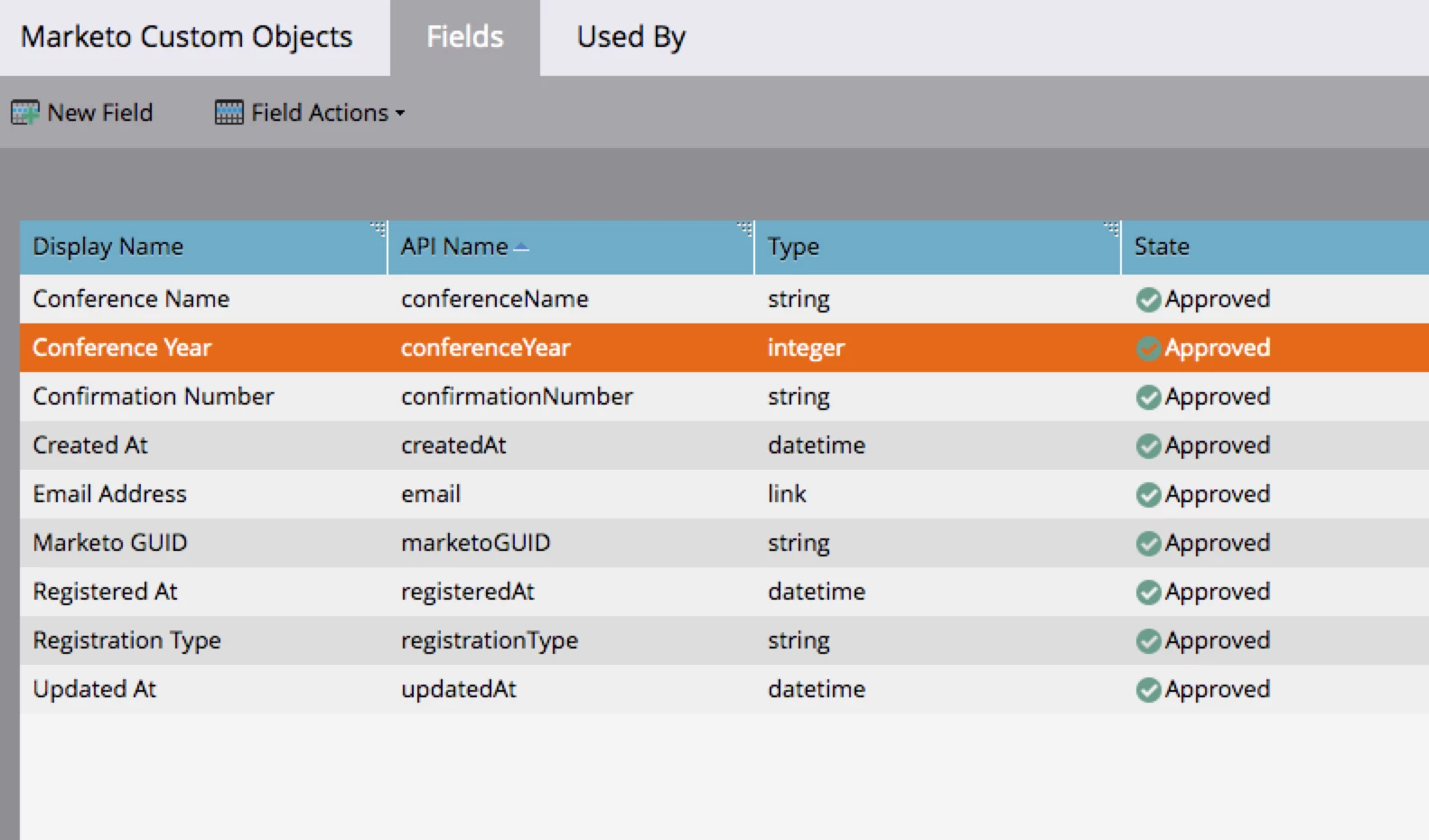The width and height of the screenshot is (1429, 840).
Task: Click string type in Conference Name row
Action: coord(799,300)
